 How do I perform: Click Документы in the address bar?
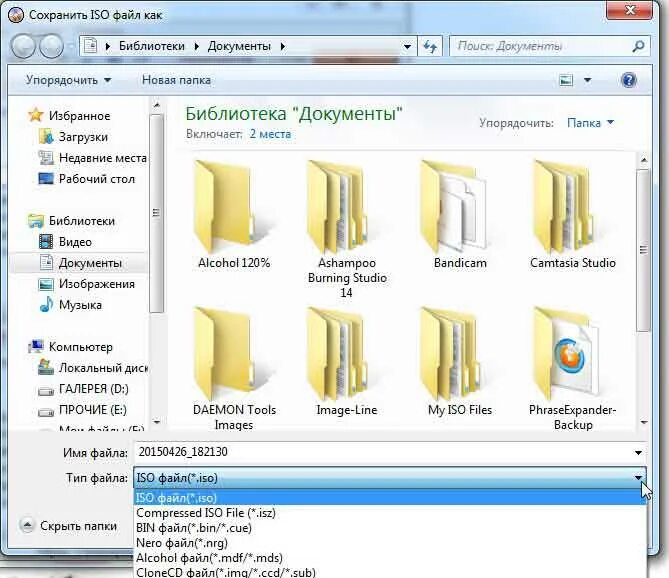tap(239, 46)
